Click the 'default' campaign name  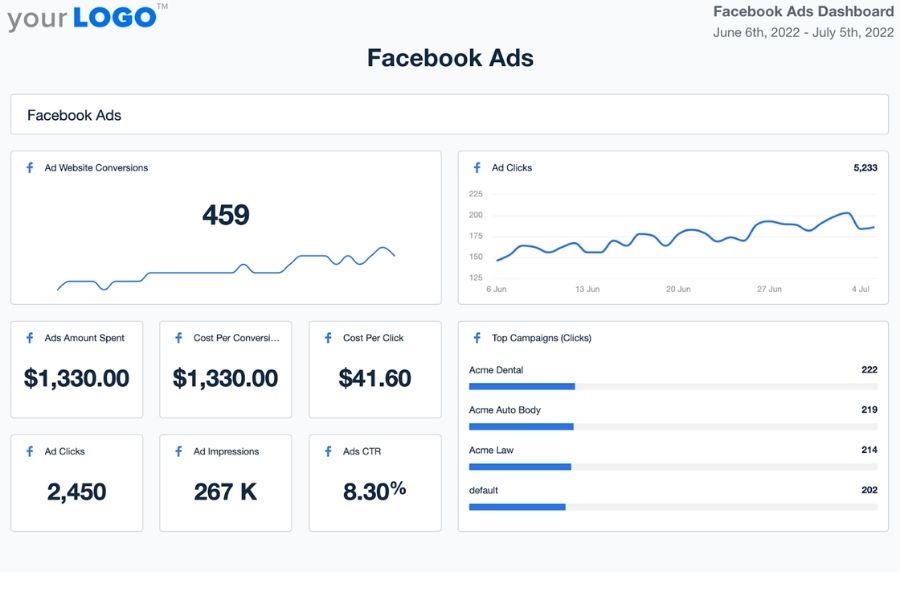[483, 490]
